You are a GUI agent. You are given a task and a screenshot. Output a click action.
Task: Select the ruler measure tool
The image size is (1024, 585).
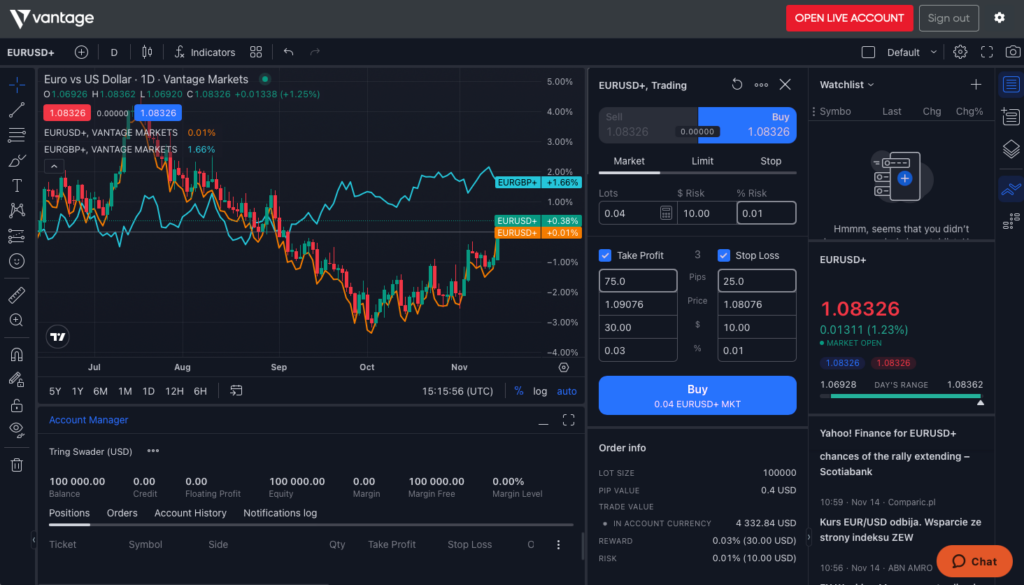click(x=17, y=295)
